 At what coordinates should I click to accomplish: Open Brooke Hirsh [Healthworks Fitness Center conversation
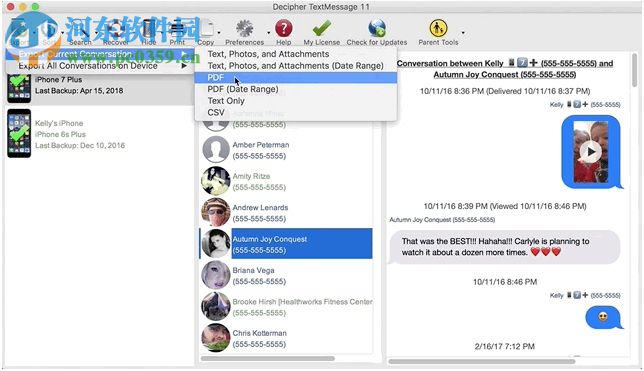286,307
